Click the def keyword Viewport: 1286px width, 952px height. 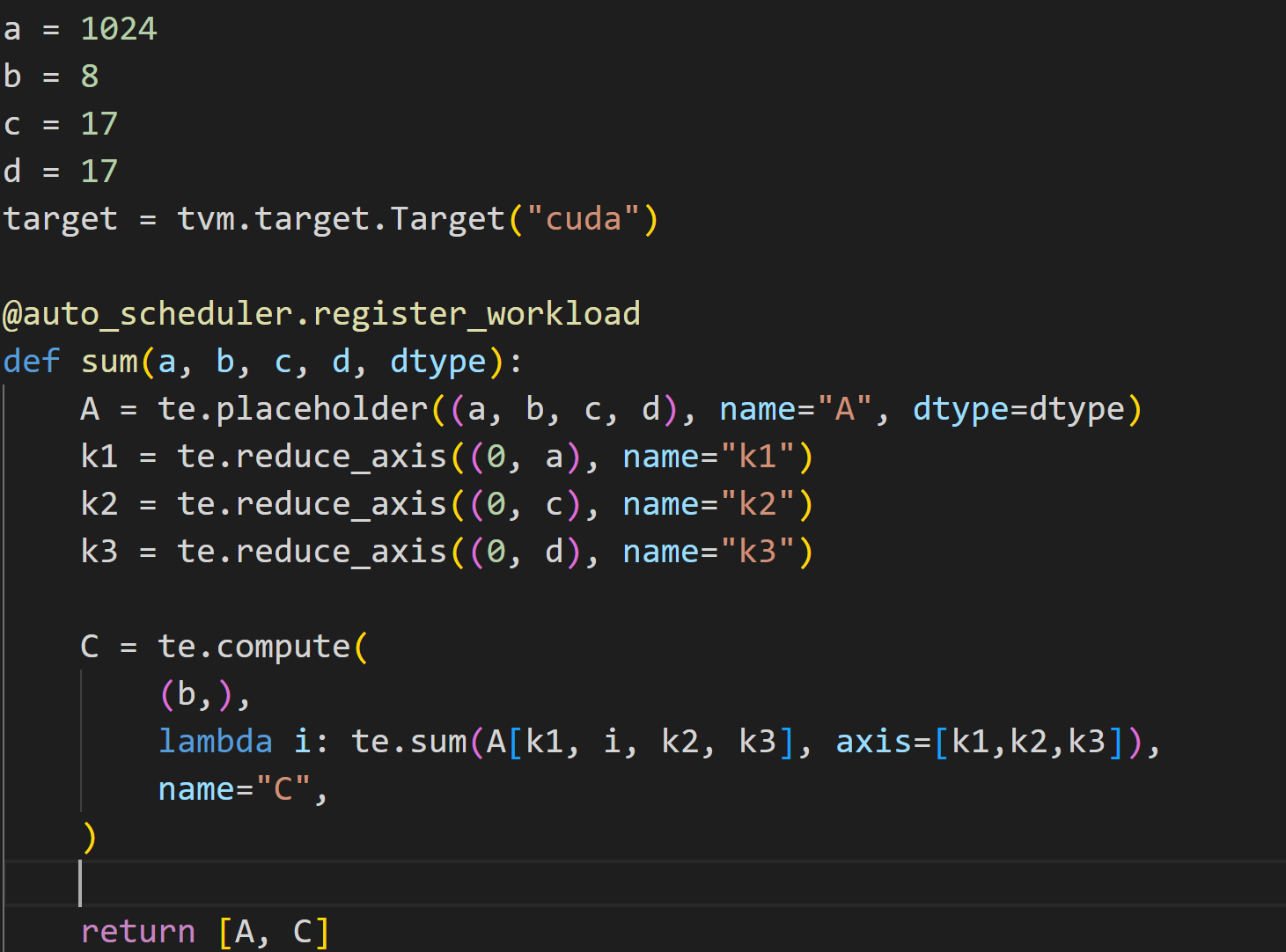pos(32,362)
